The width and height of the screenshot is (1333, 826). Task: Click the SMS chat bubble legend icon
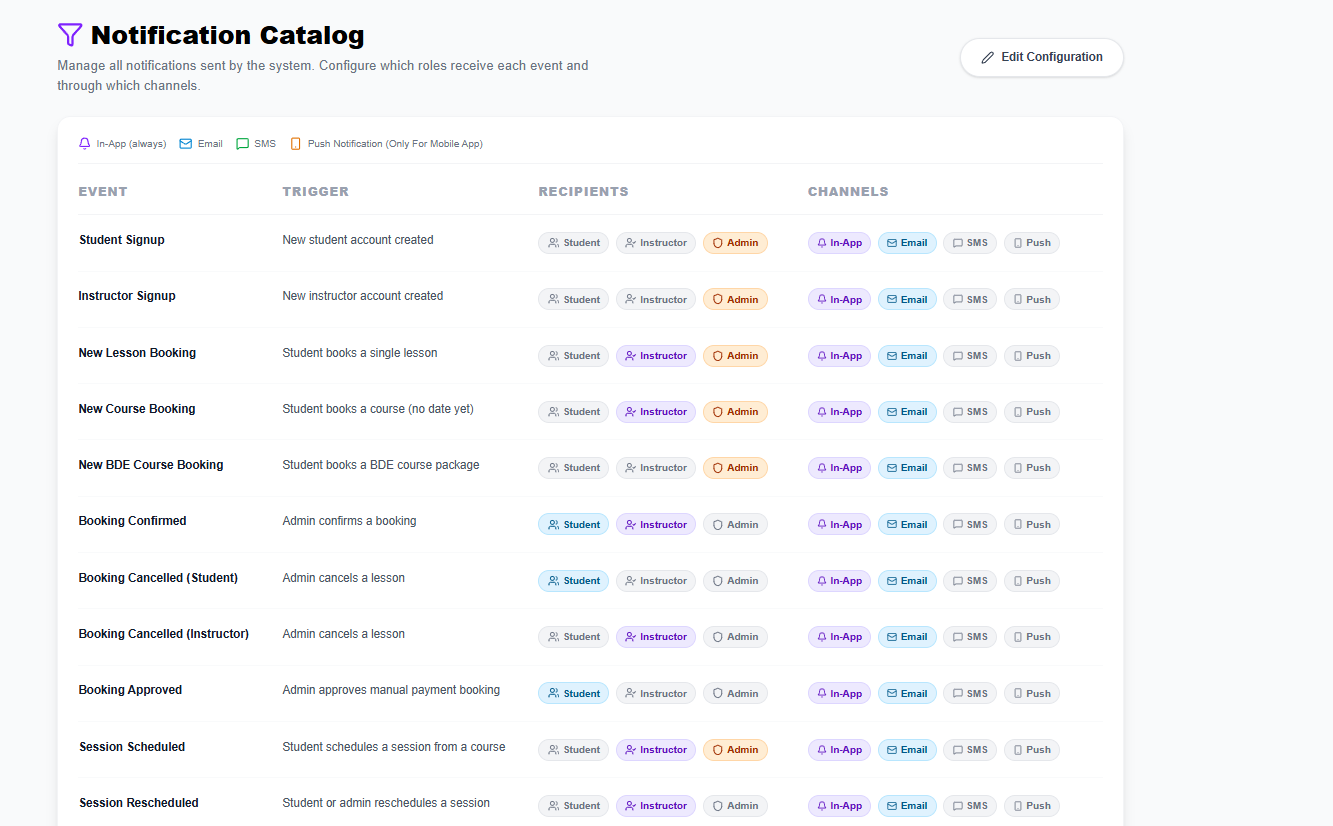[x=242, y=144]
